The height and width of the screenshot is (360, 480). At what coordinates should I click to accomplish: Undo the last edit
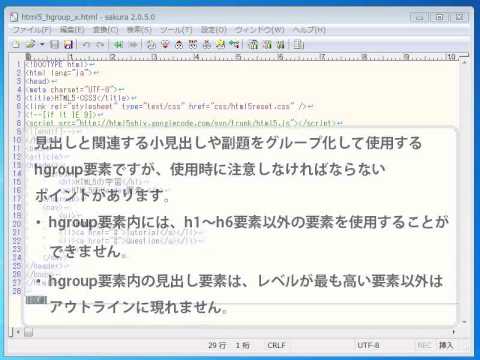pos(86,44)
